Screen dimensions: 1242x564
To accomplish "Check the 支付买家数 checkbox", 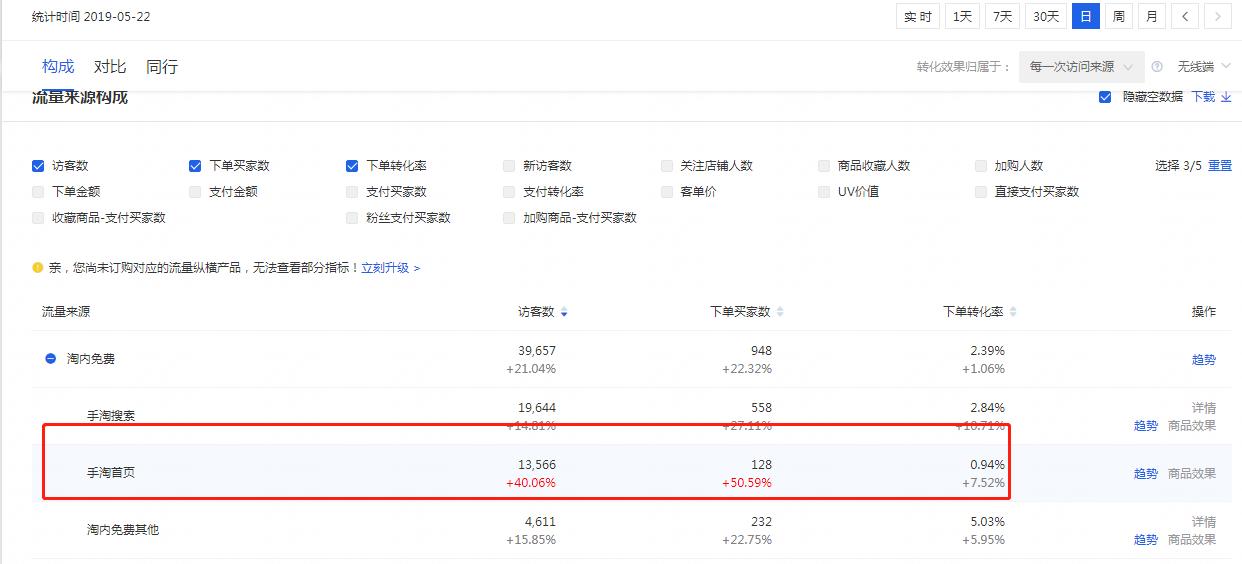I will (352, 192).
